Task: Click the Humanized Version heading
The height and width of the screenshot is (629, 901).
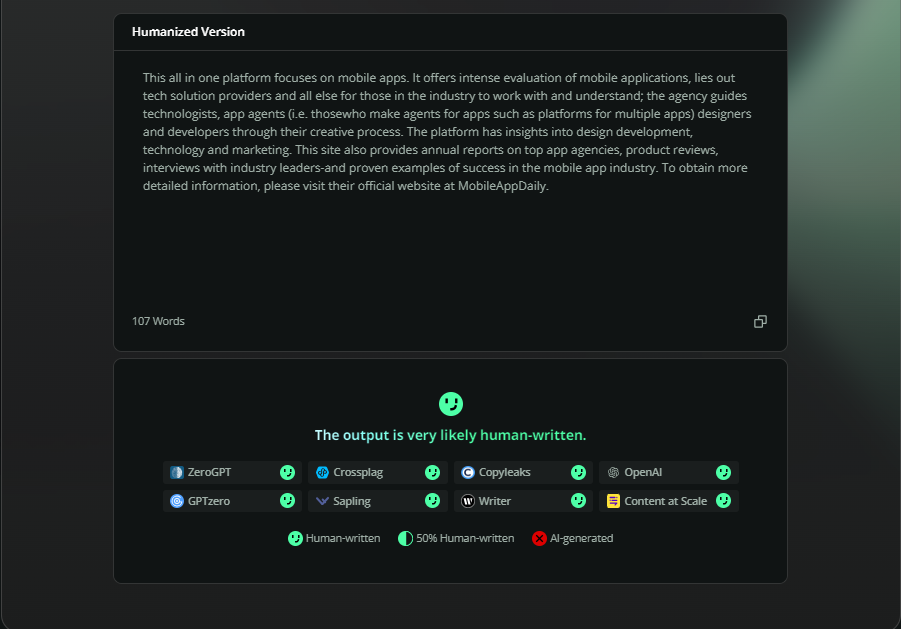Action: point(188,32)
